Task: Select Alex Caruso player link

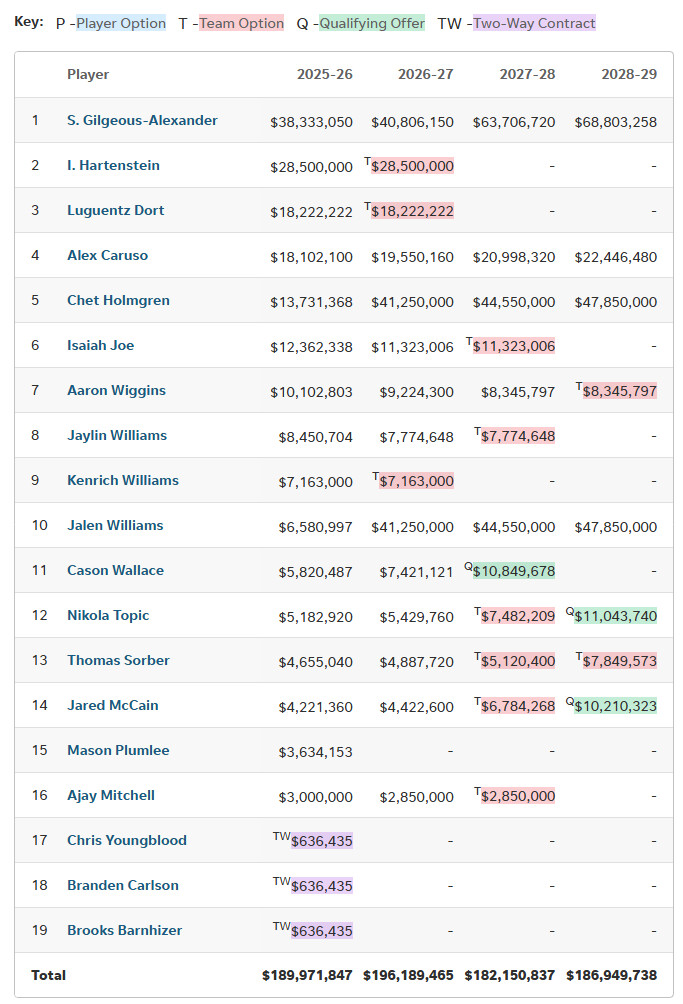Action: point(107,256)
